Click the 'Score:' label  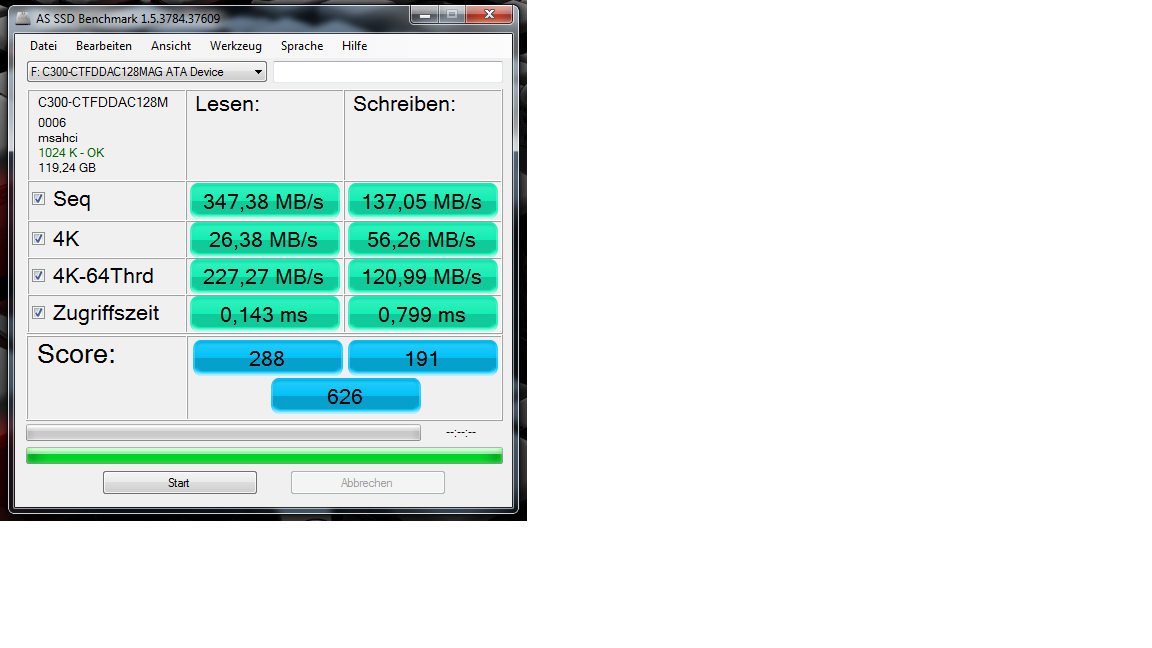pos(76,354)
